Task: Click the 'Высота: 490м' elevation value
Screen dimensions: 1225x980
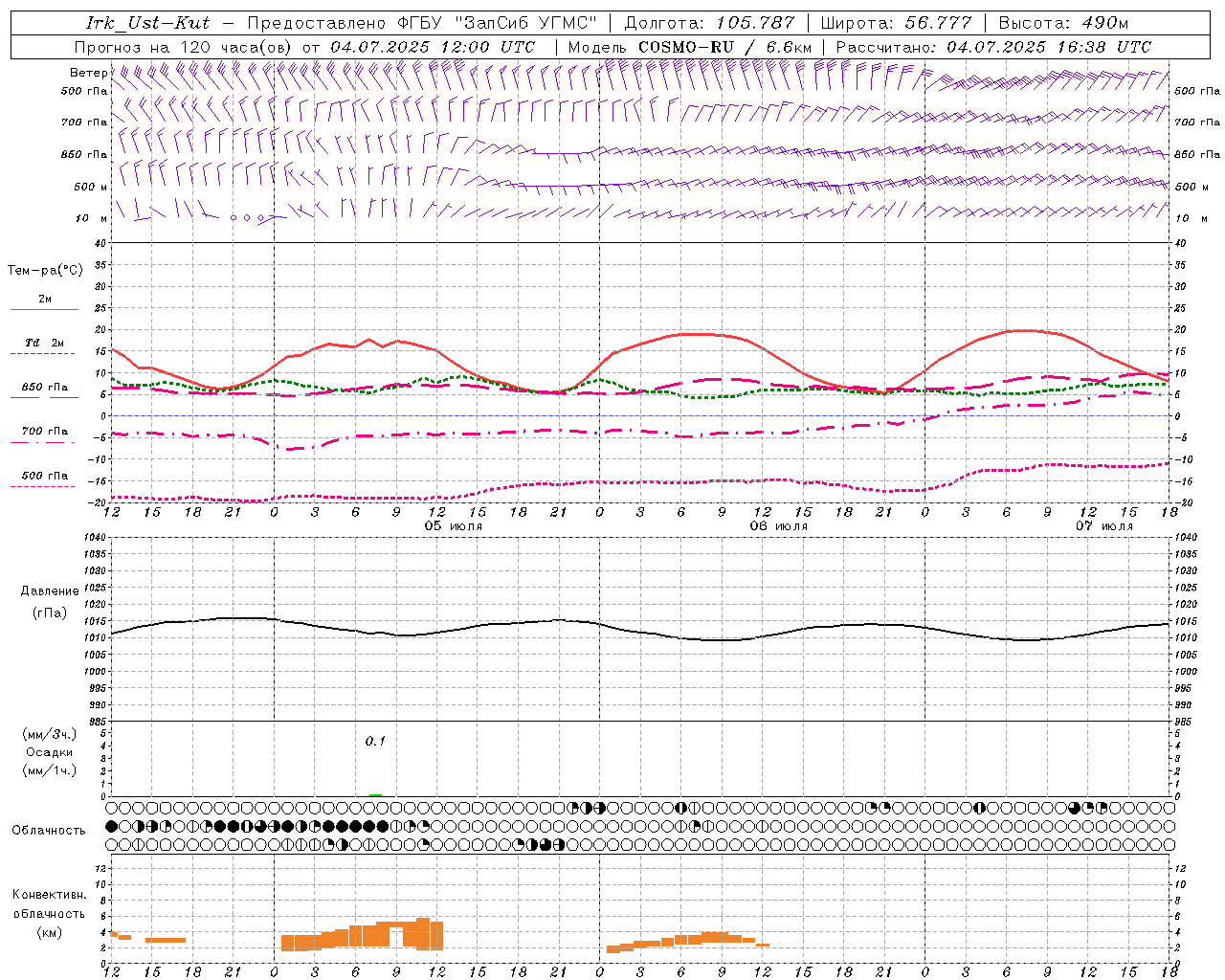Action: tap(1063, 23)
